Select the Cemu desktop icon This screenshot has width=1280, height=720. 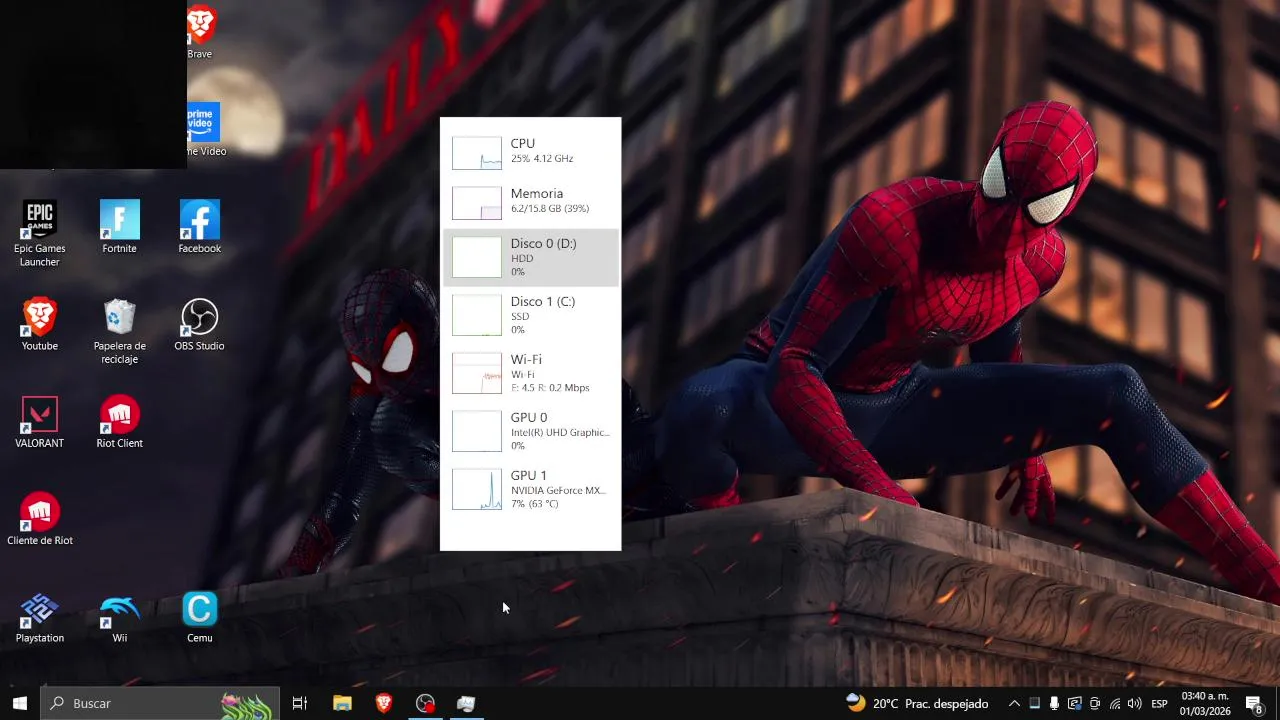point(200,617)
